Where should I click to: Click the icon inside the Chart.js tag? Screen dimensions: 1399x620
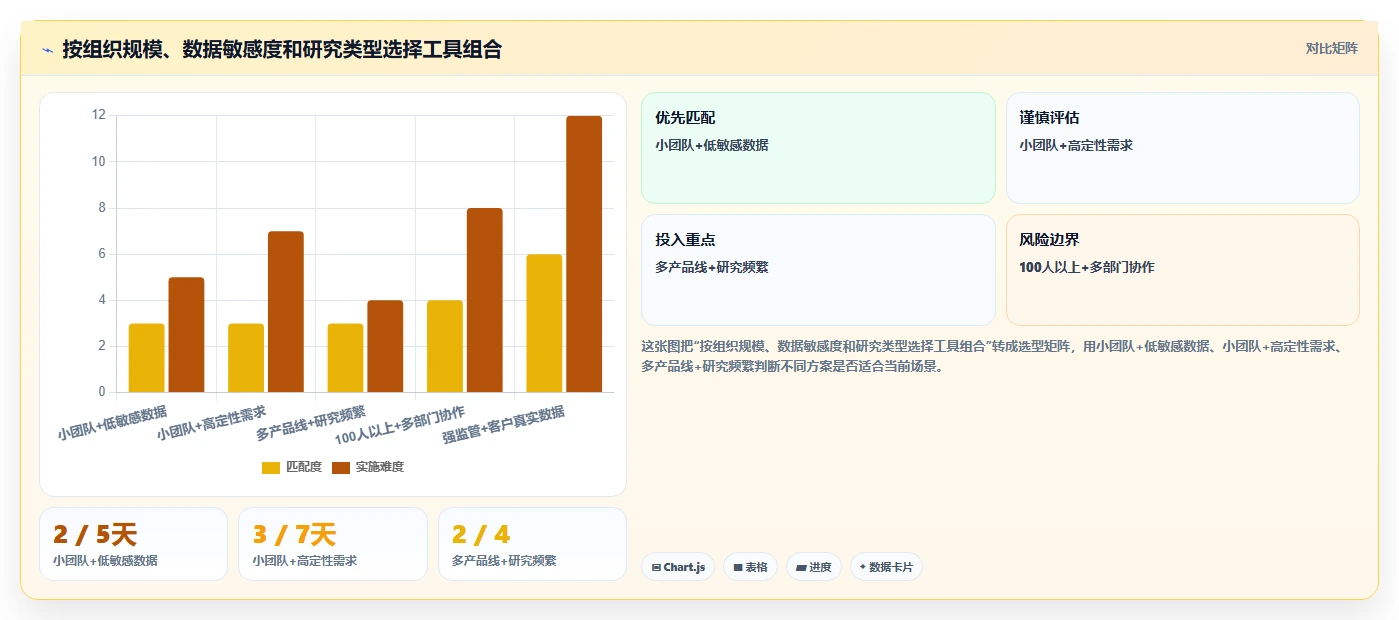coord(656,567)
